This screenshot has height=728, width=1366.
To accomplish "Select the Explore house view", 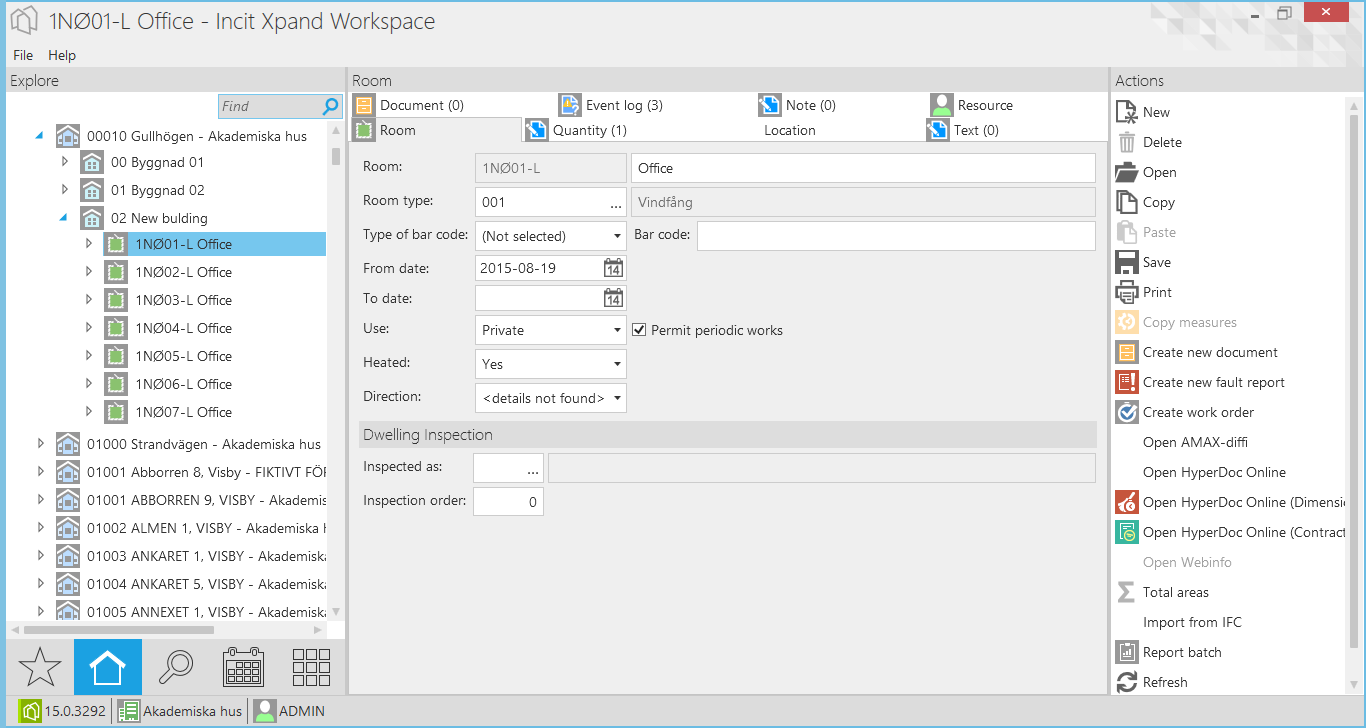I will pyautogui.click(x=108, y=667).
